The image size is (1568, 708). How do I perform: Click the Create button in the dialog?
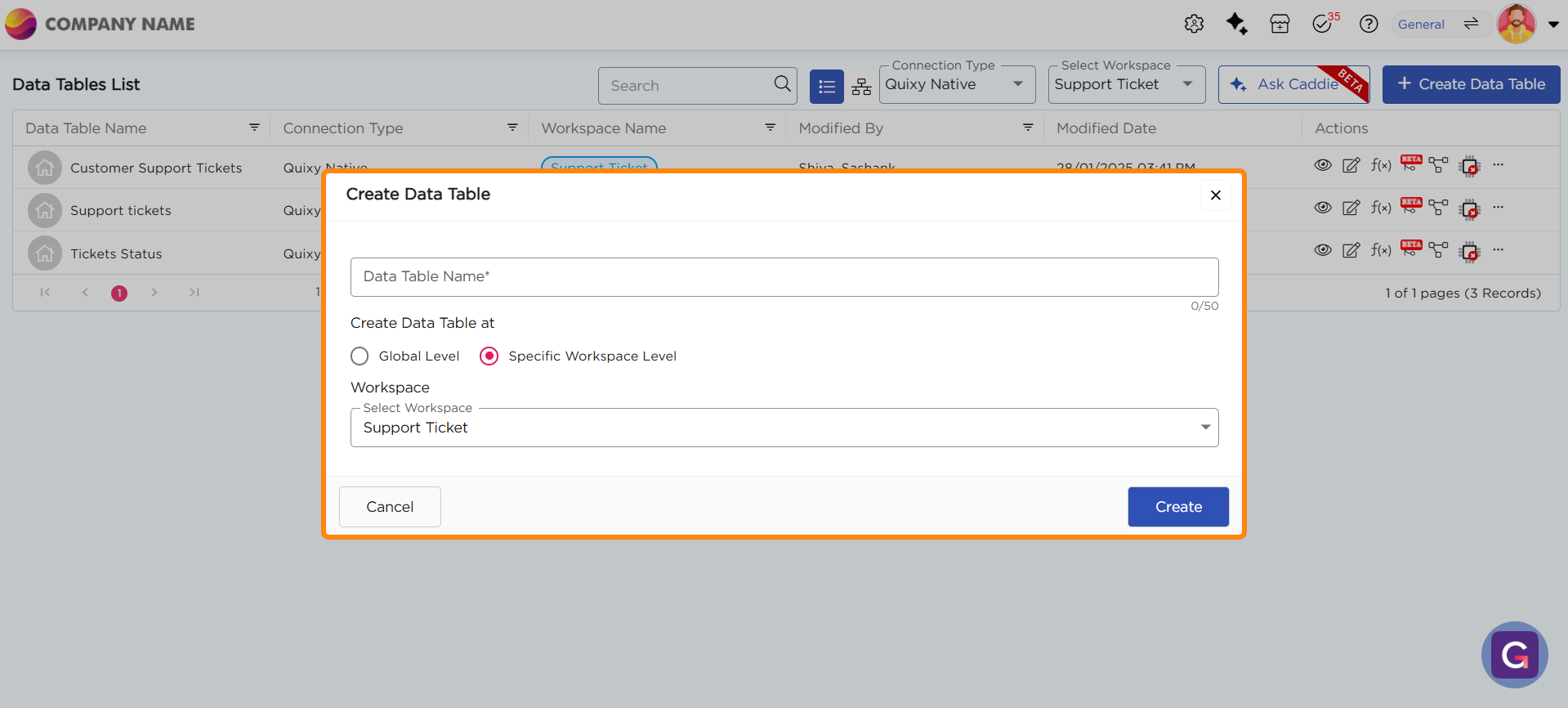point(1177,507)
